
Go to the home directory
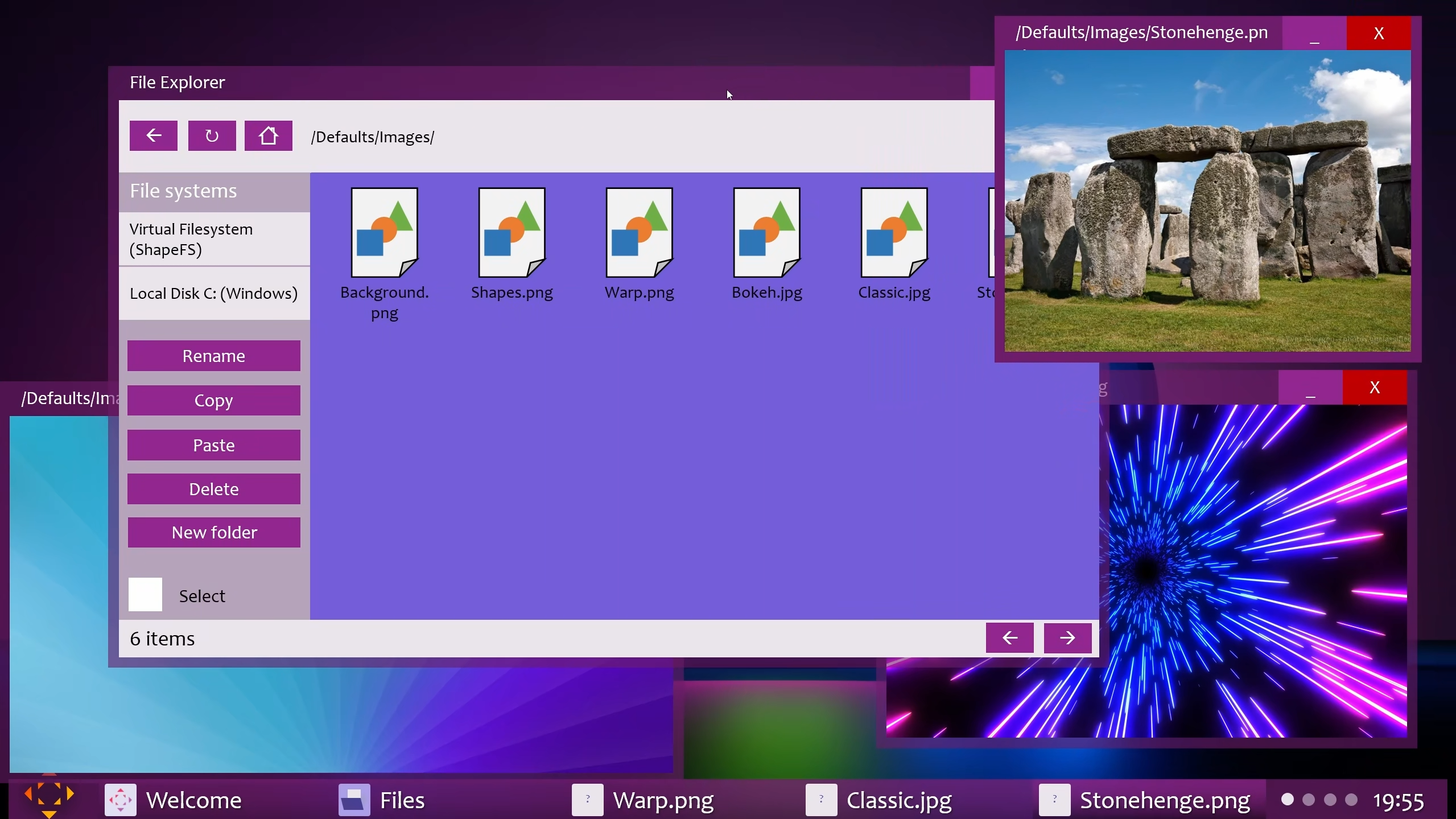point(268,135)
